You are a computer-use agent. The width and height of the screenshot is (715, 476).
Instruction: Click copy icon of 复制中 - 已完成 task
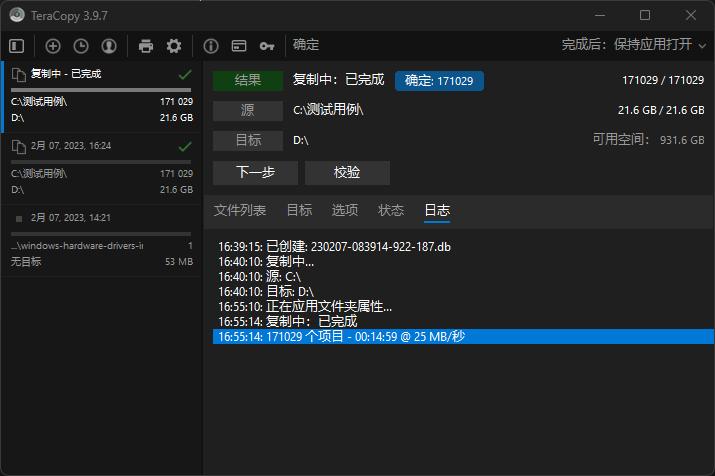click(x=18, y=75)
